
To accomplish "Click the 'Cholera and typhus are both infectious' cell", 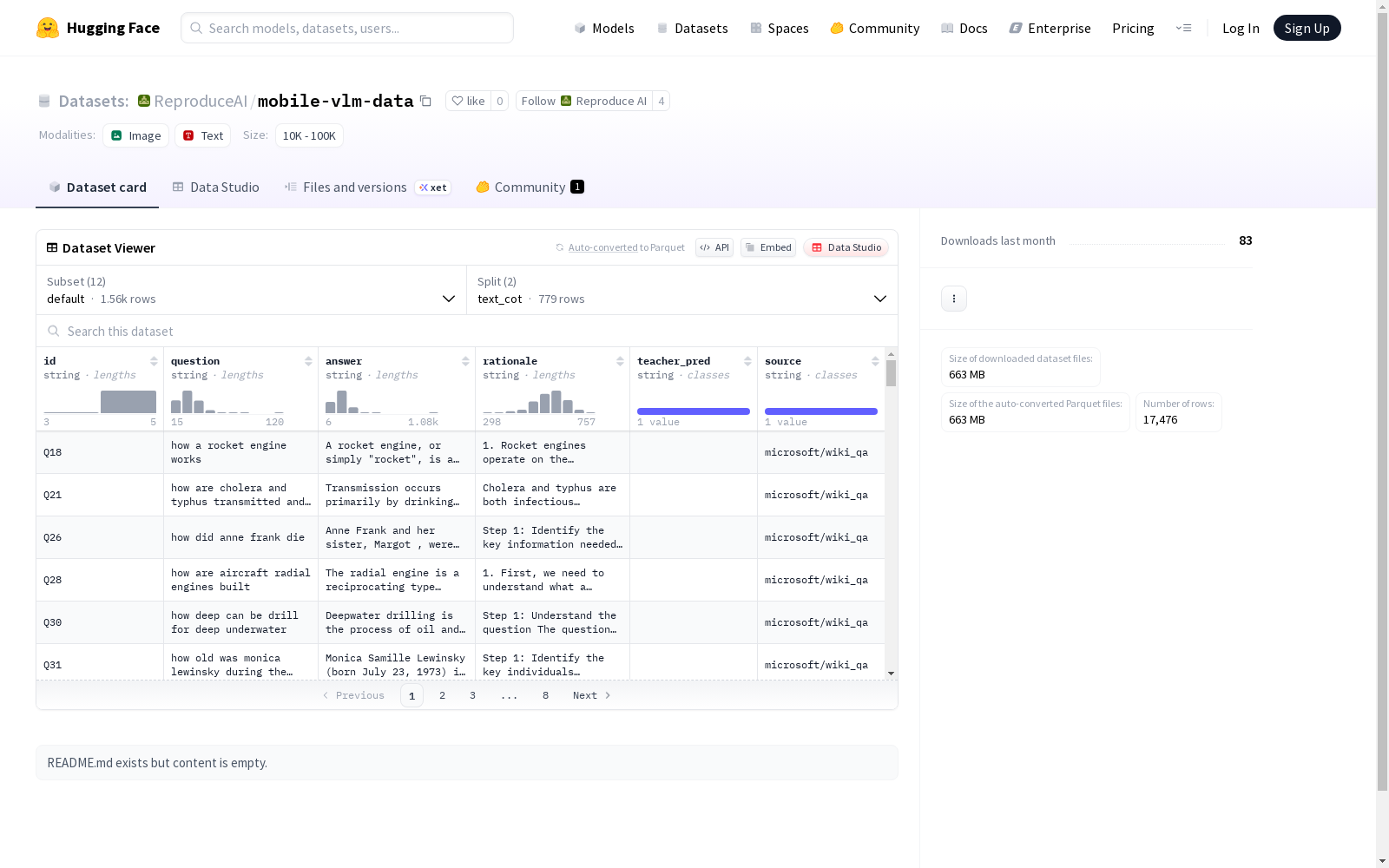I will click(x=552, y=495).
